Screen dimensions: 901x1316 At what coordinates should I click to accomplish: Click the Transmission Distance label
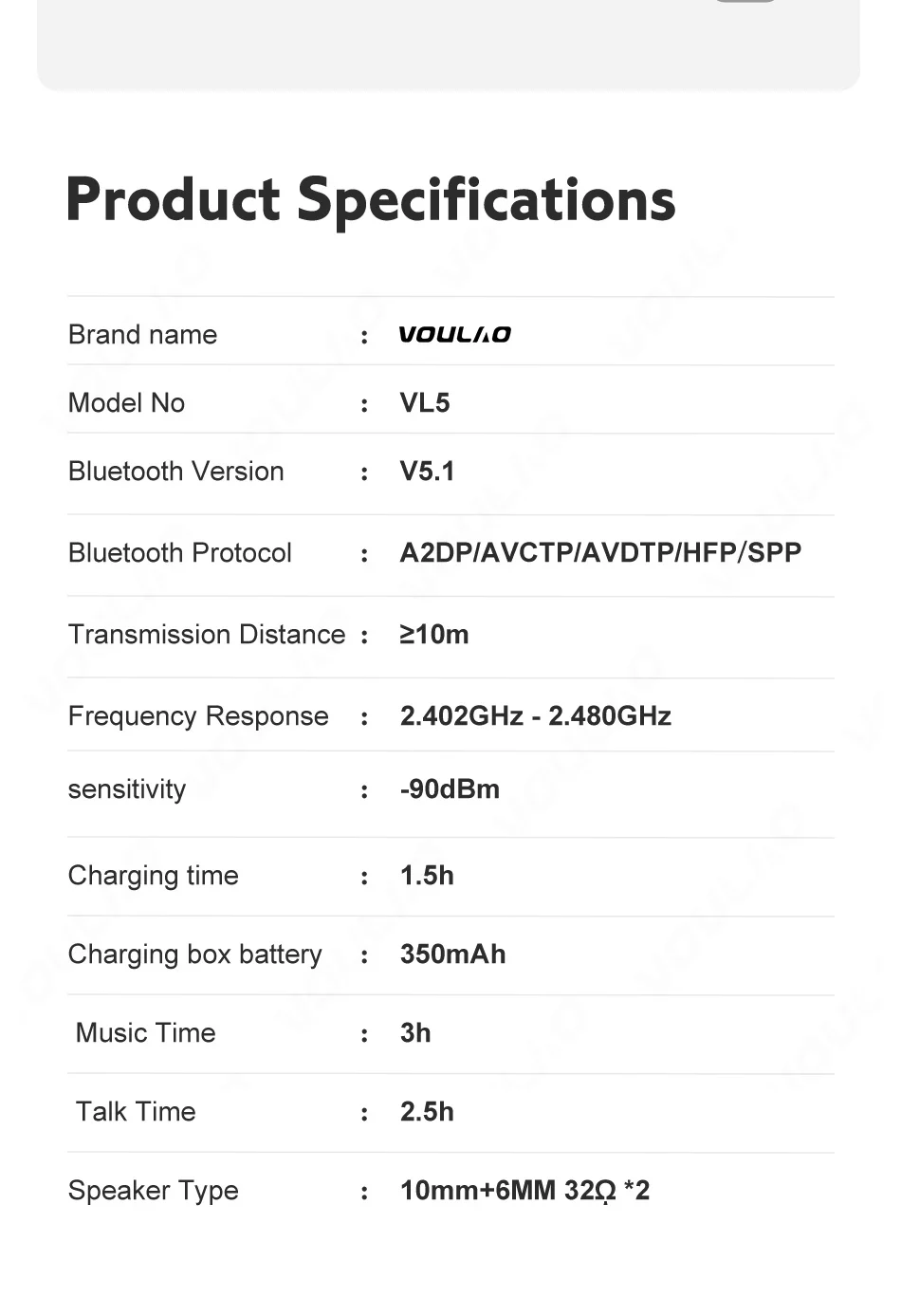[x=207, y=634]
